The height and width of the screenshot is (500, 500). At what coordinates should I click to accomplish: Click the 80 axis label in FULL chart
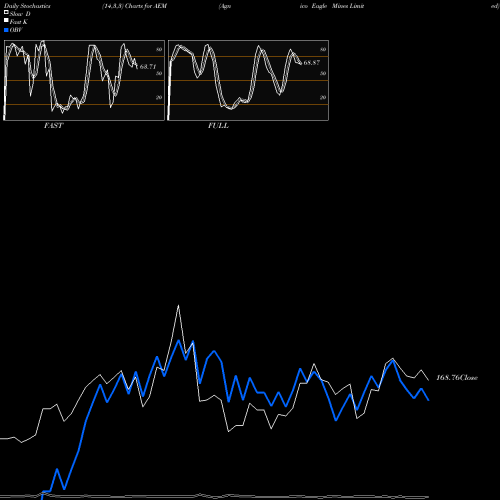[x=323, y=50]
